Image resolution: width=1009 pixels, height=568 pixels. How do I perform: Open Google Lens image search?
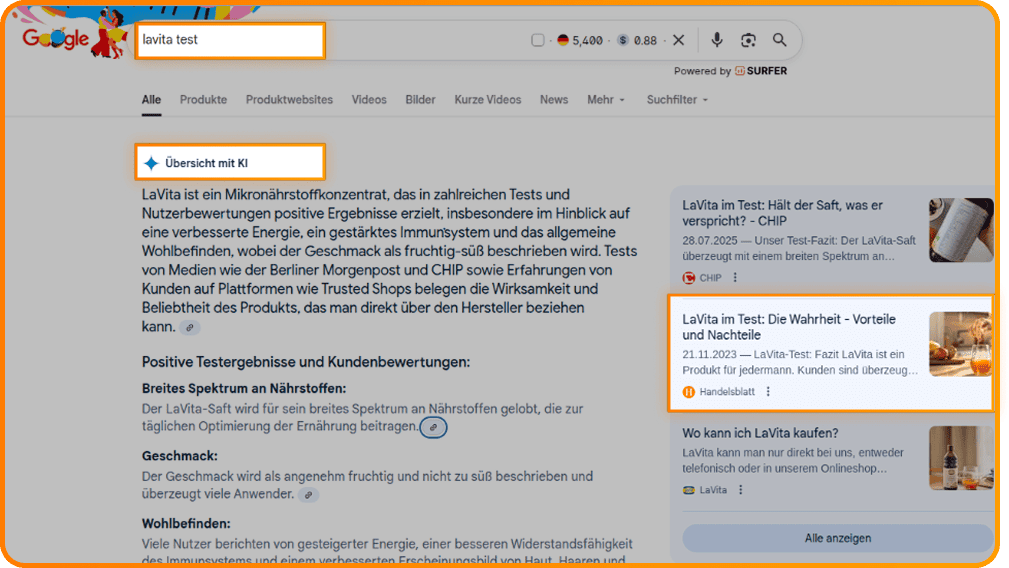click(x=748, y=40)
